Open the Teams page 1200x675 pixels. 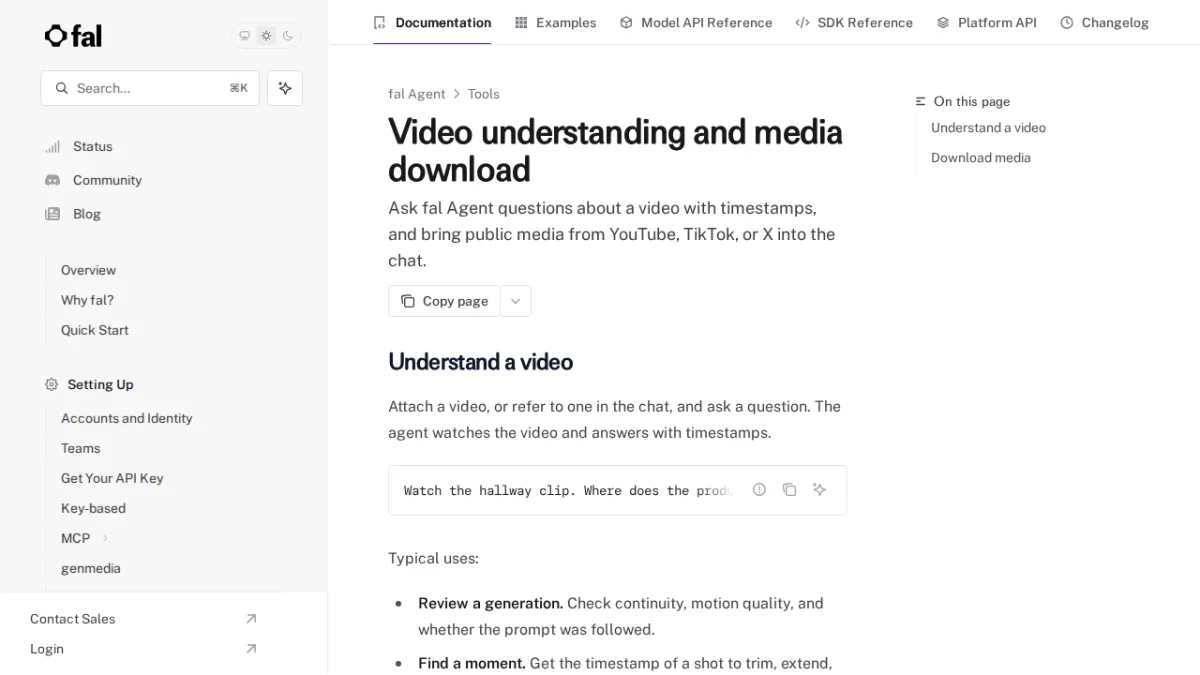(81, 448)
